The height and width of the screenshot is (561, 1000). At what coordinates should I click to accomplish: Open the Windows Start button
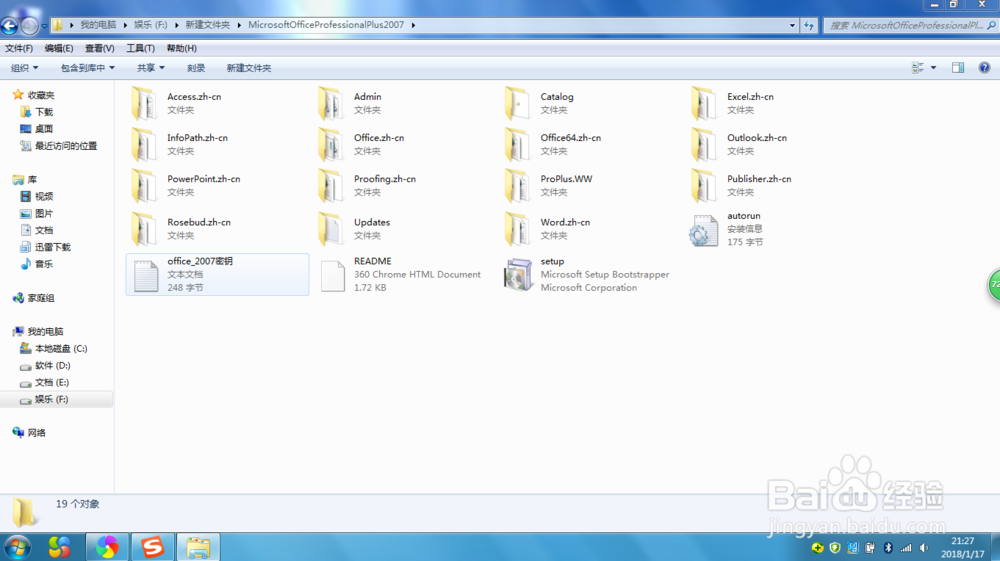17,547
